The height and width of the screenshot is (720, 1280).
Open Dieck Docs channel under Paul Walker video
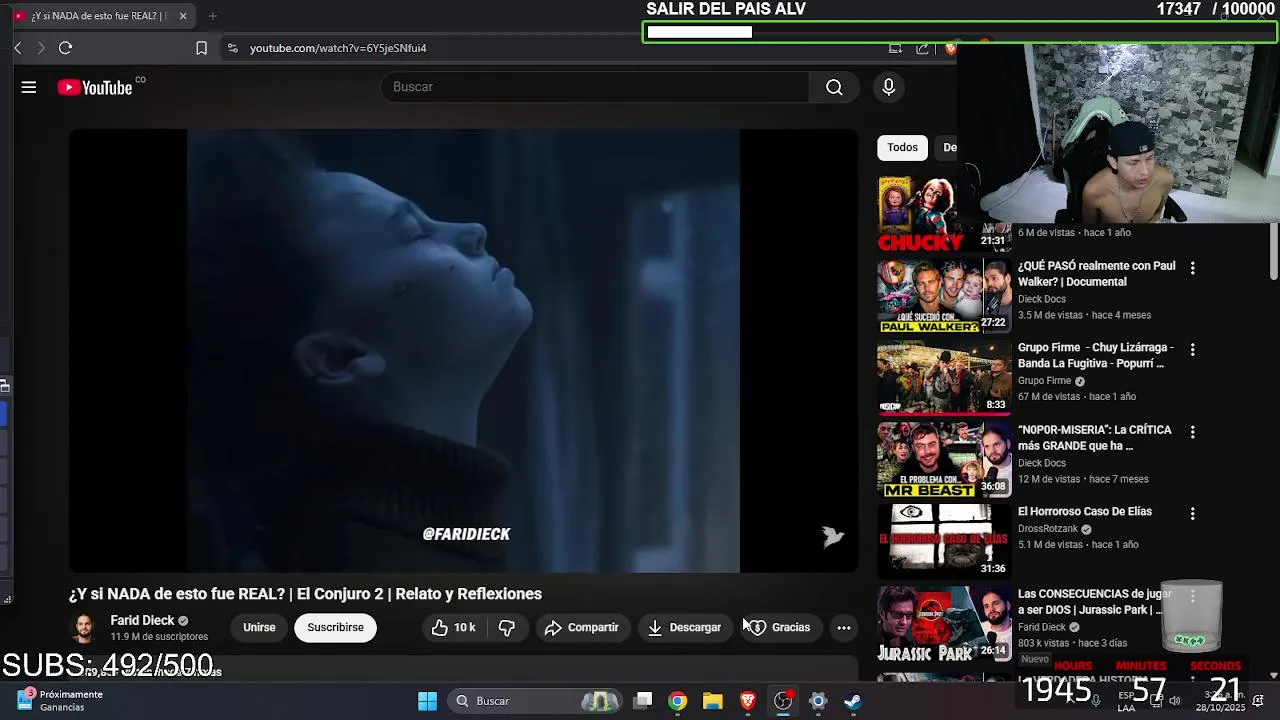pyautogui.click(x=1042, y=299)
